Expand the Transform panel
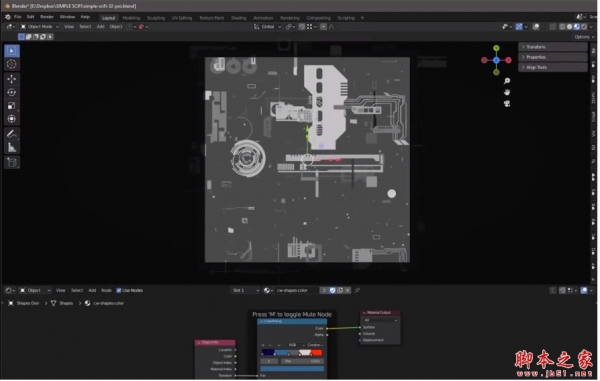600x381 pixels. pyautogui.click(x=553, y=47)
